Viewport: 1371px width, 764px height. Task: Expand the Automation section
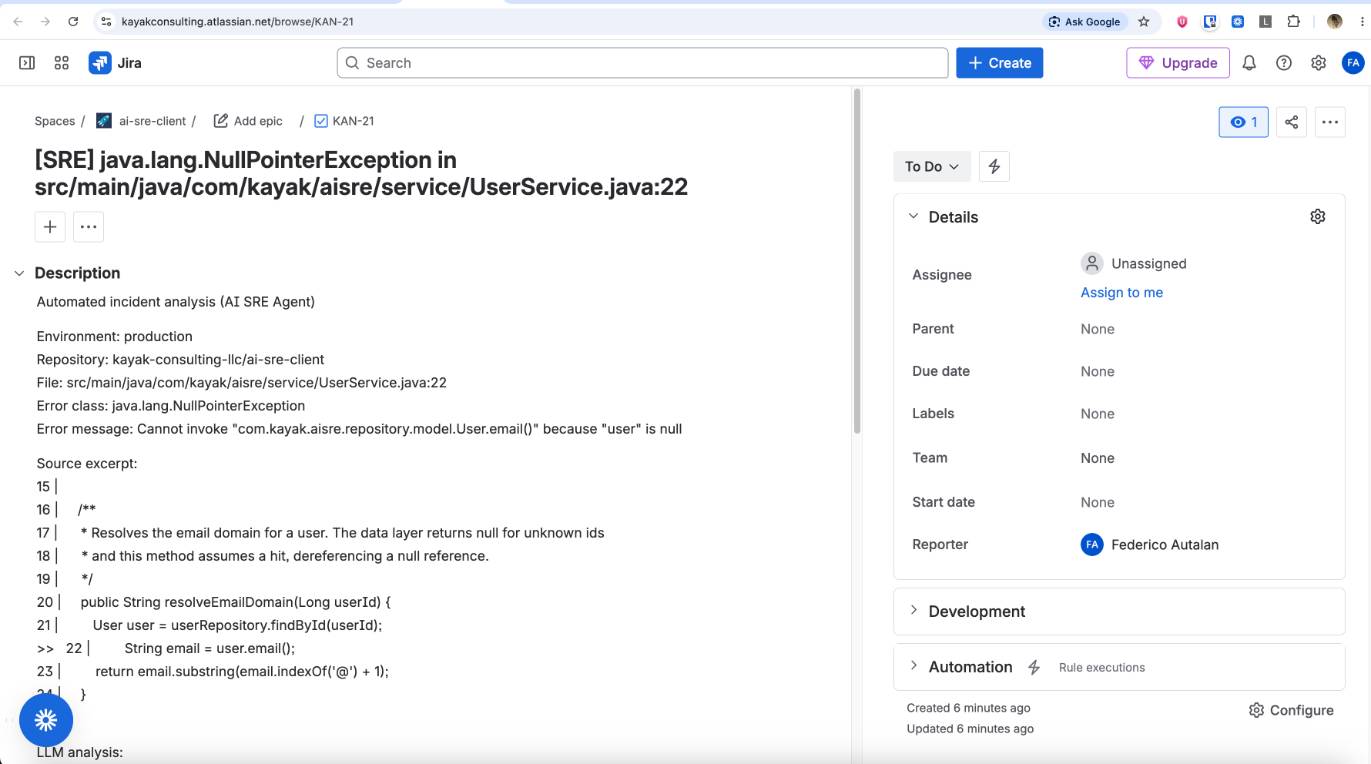coord(913,667)
